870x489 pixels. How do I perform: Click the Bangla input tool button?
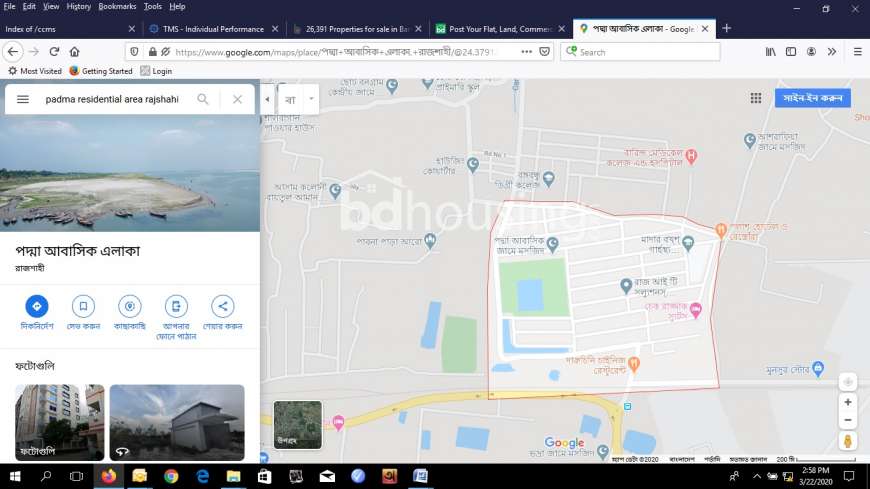[290, 99]
